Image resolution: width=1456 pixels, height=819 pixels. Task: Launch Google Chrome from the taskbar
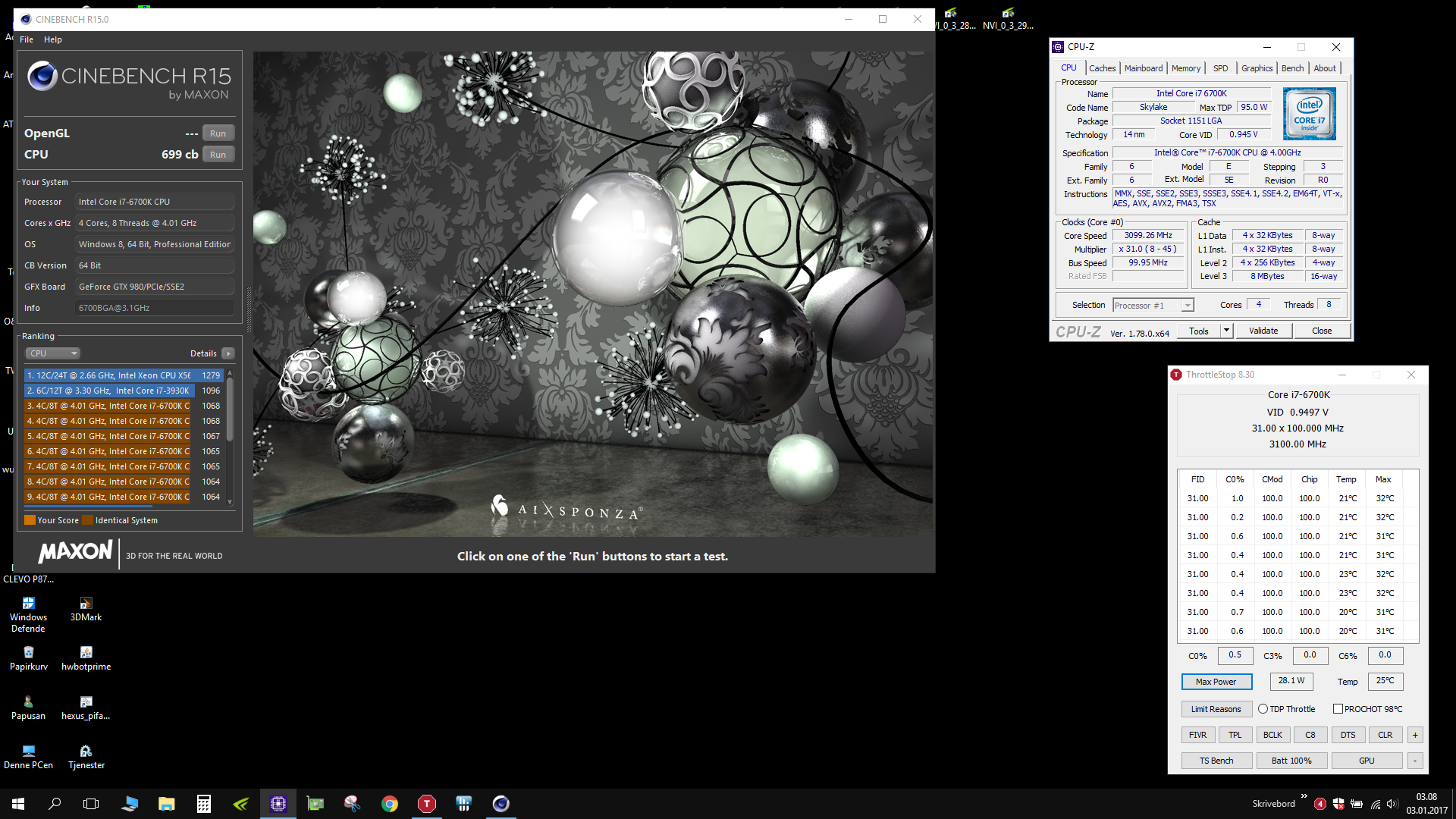click(x=390, y=804)
